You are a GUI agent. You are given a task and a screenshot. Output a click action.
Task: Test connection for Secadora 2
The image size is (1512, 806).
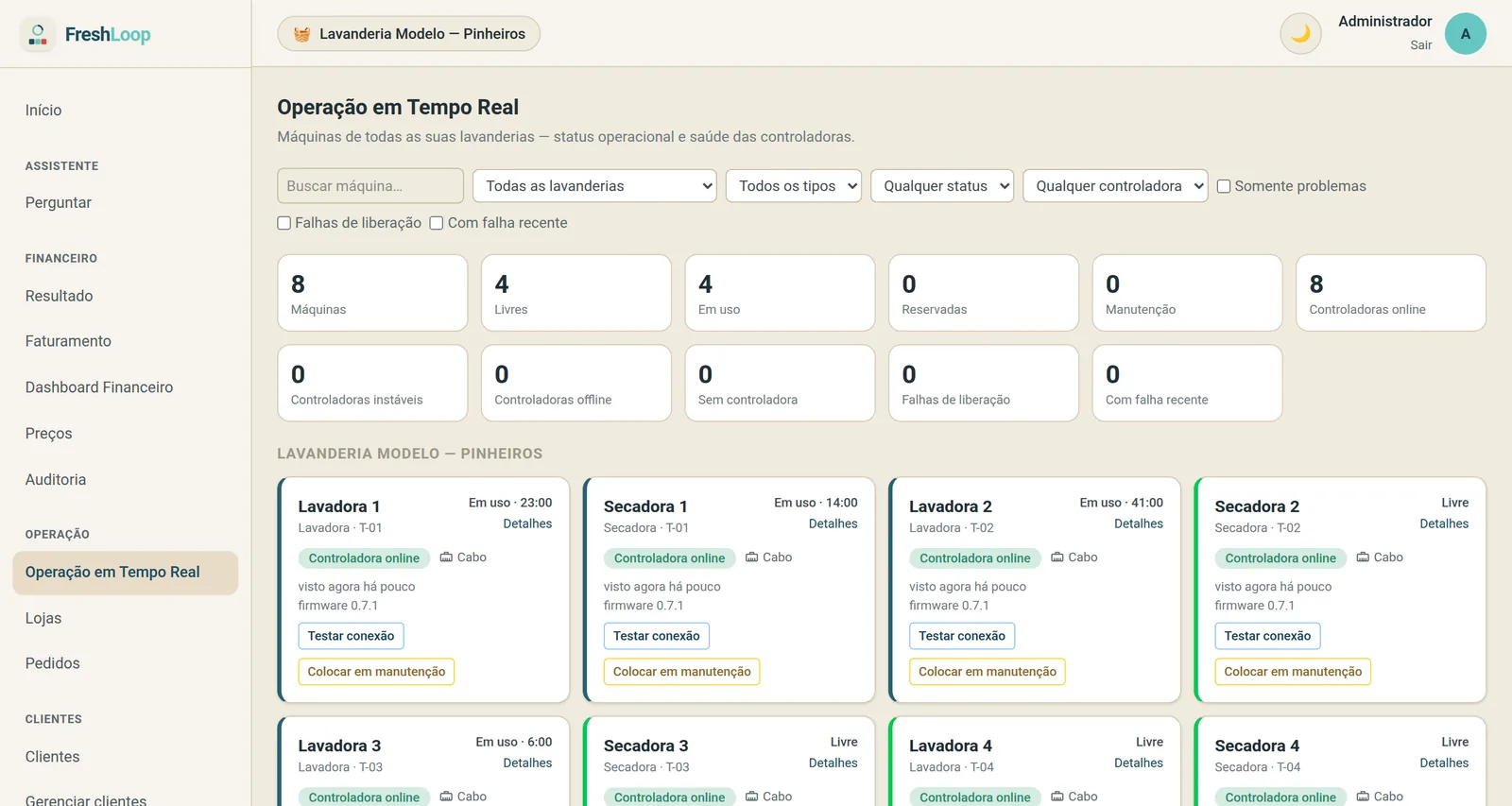[x=1267, y=636]
